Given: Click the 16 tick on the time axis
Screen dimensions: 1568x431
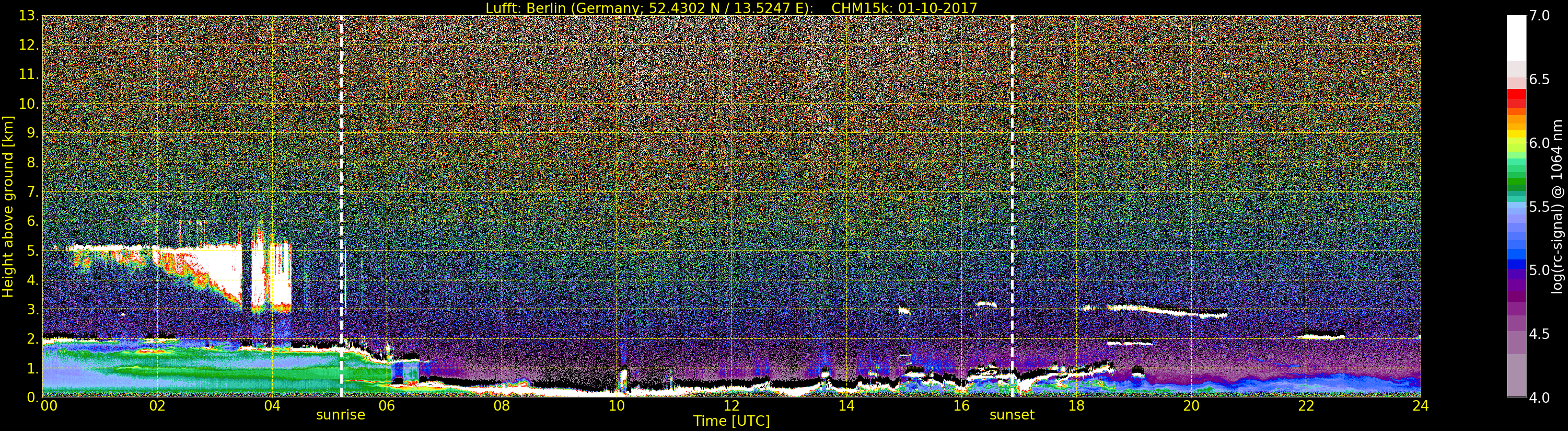Looking at the screenshot, I should tap(962, 406).
